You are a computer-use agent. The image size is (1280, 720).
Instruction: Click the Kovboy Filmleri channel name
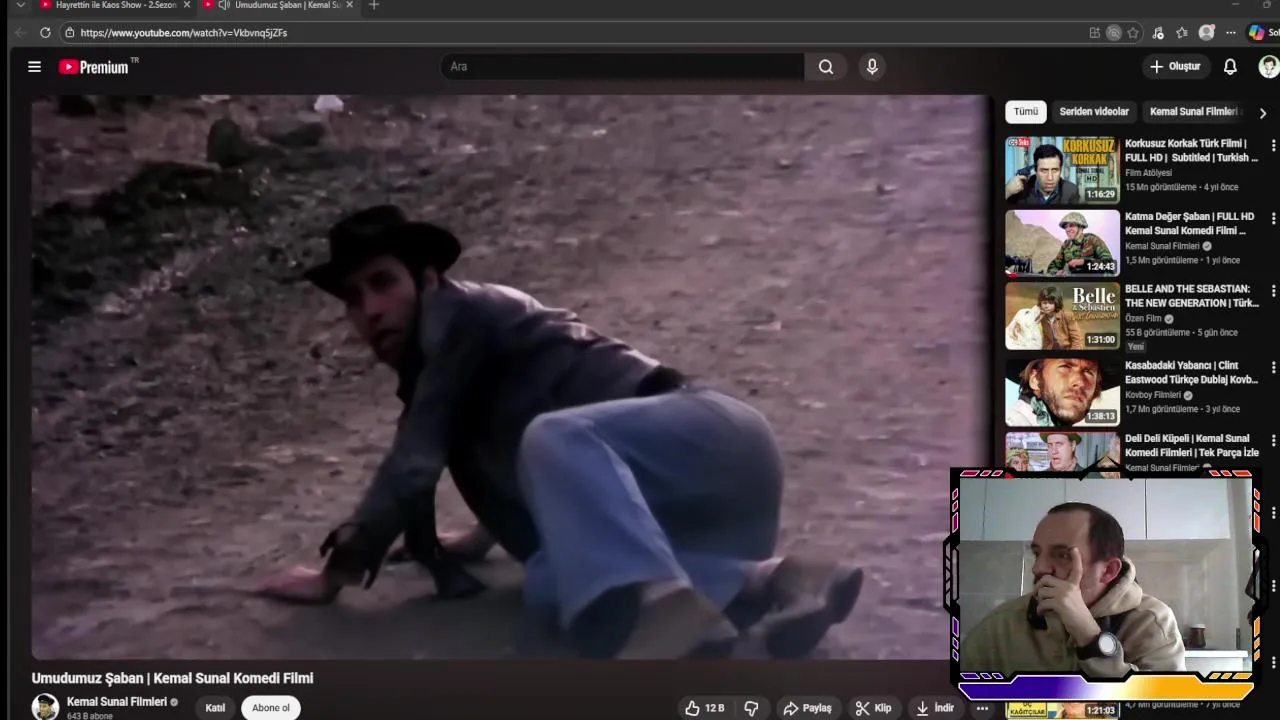pos(1152,395)
